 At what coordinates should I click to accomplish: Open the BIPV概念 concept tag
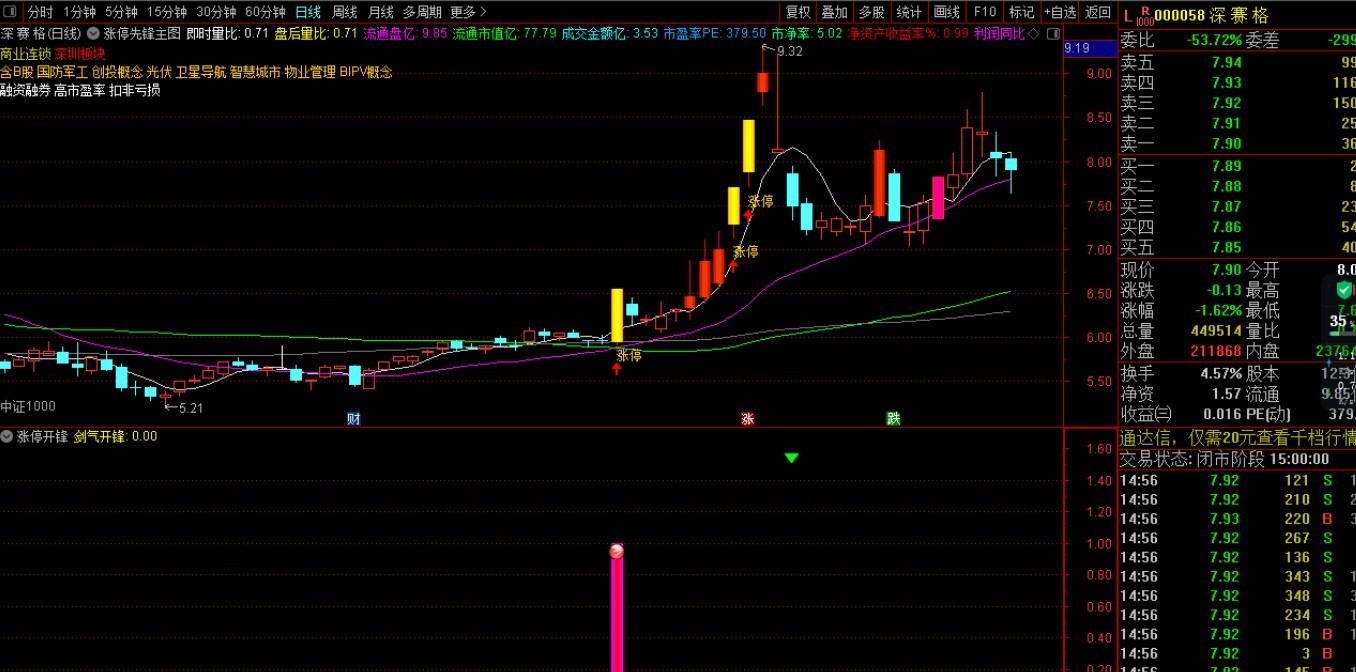coord(366,72)
